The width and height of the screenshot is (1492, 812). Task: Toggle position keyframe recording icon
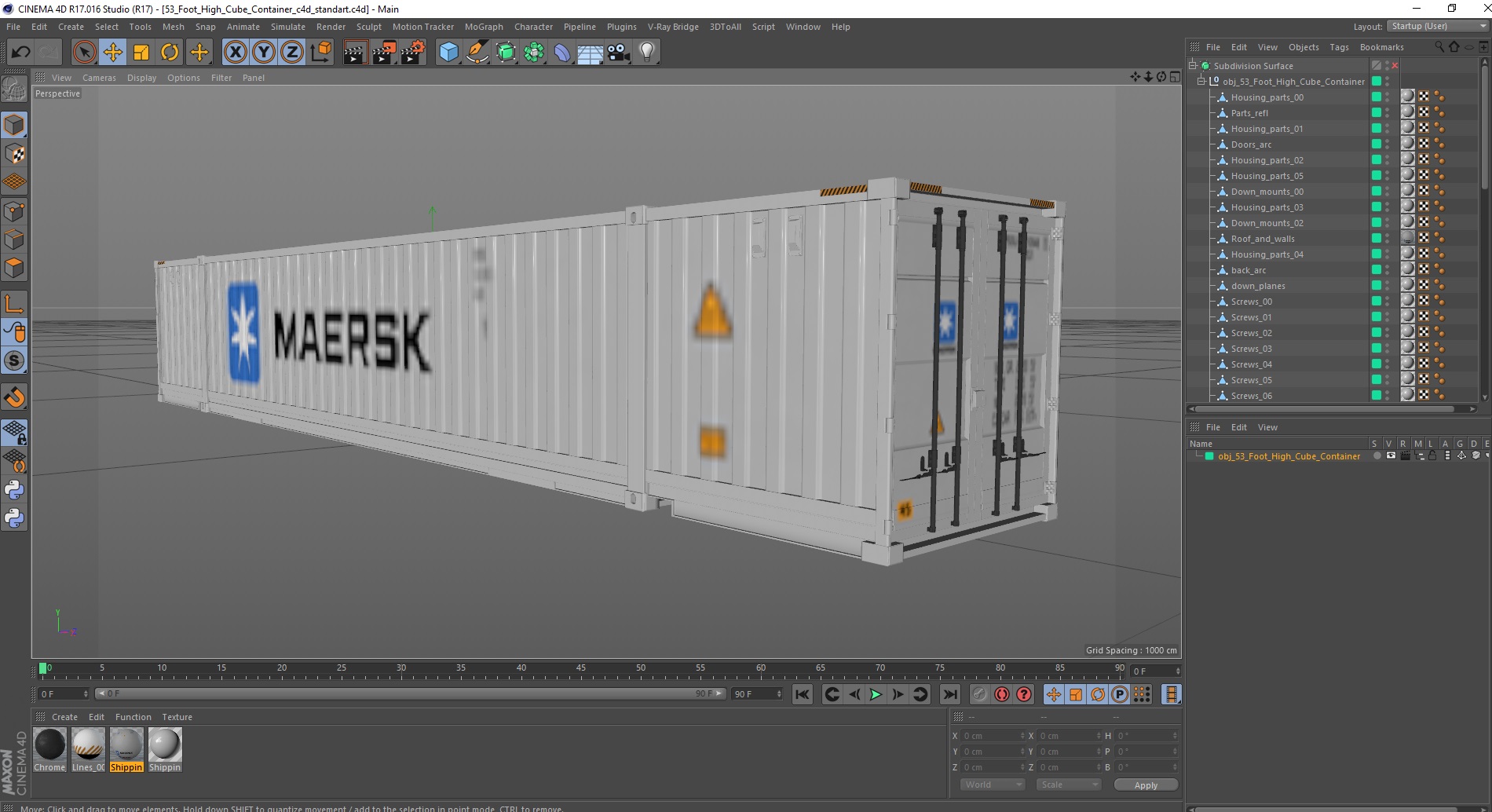(1053, 694)
